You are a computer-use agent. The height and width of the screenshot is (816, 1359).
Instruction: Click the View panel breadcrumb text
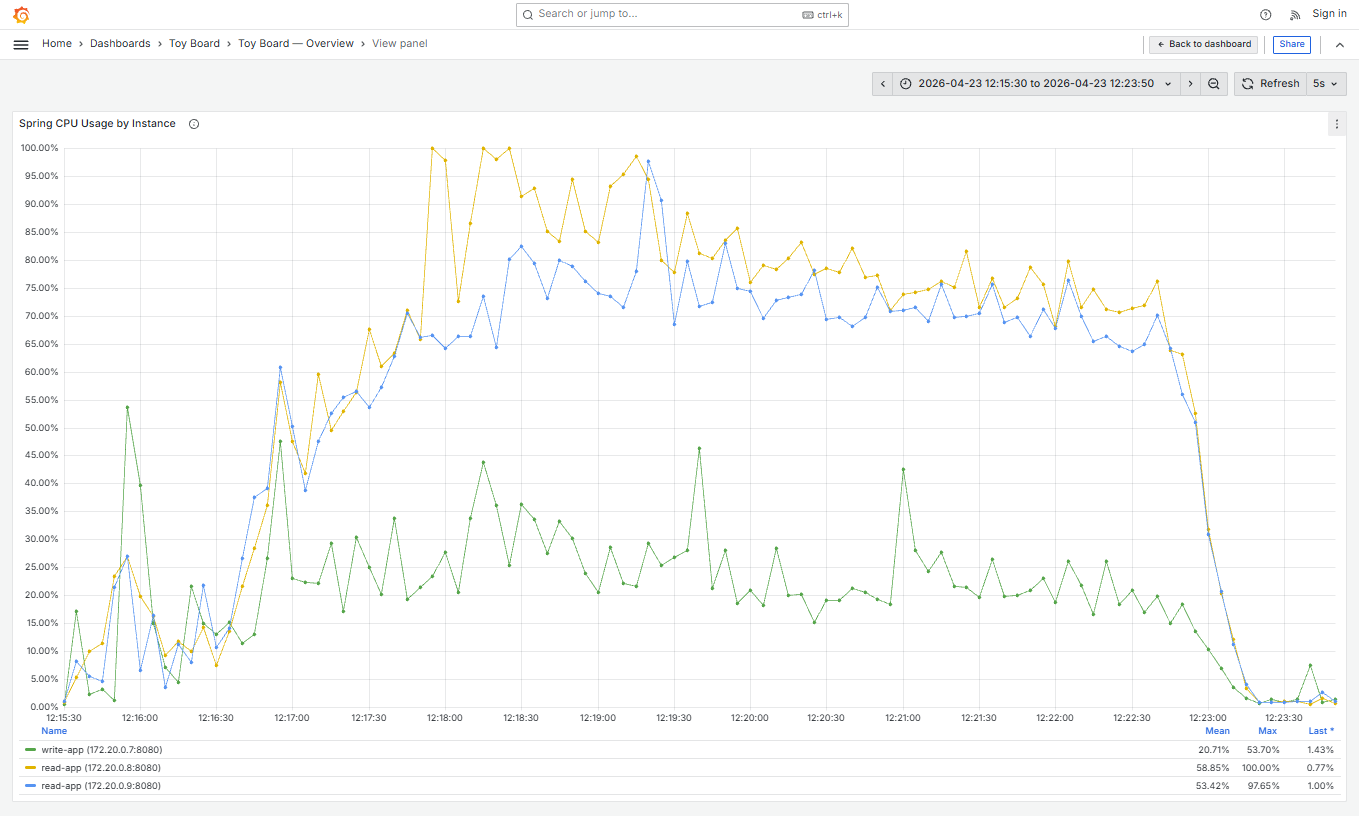click(x=400, y=44)
